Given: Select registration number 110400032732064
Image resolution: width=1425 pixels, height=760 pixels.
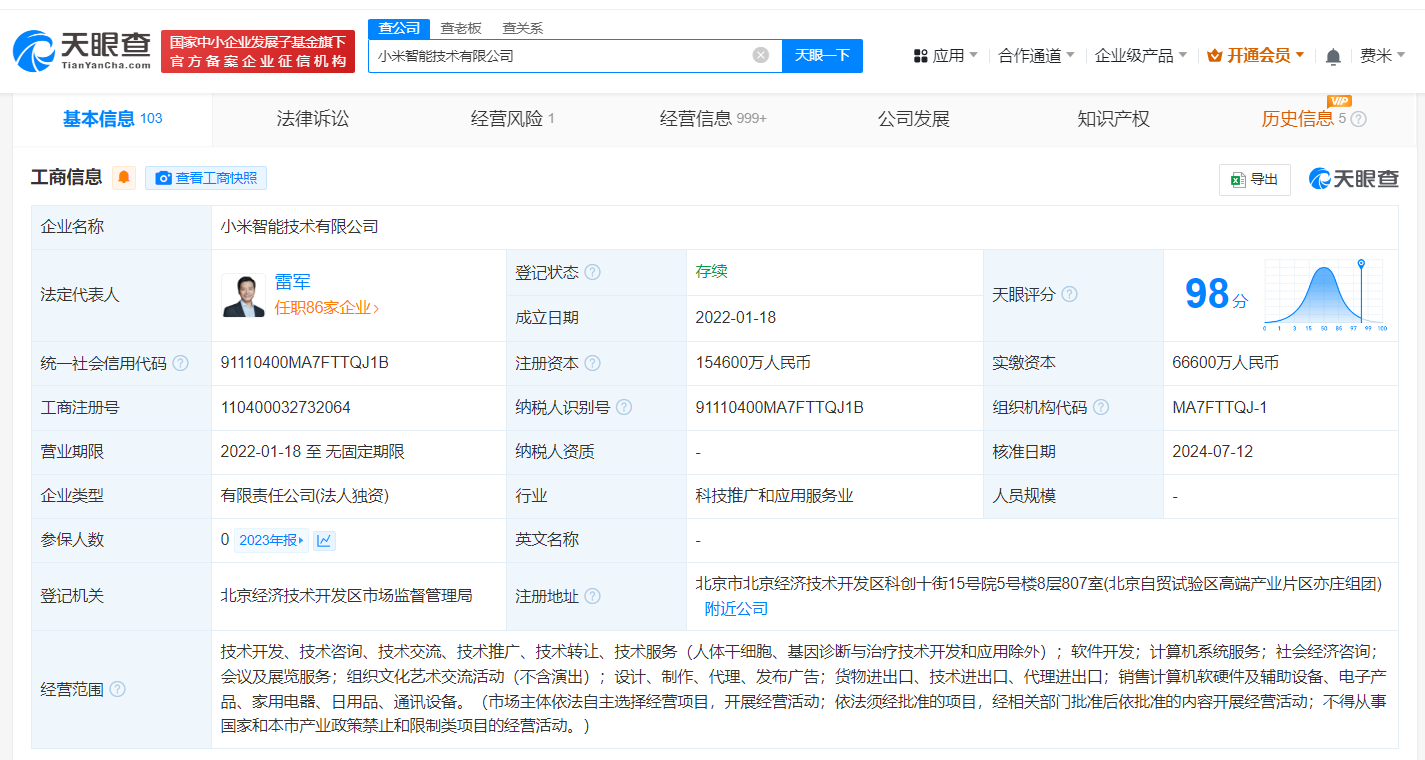Looking at the screenshot, I should (286, 407).
